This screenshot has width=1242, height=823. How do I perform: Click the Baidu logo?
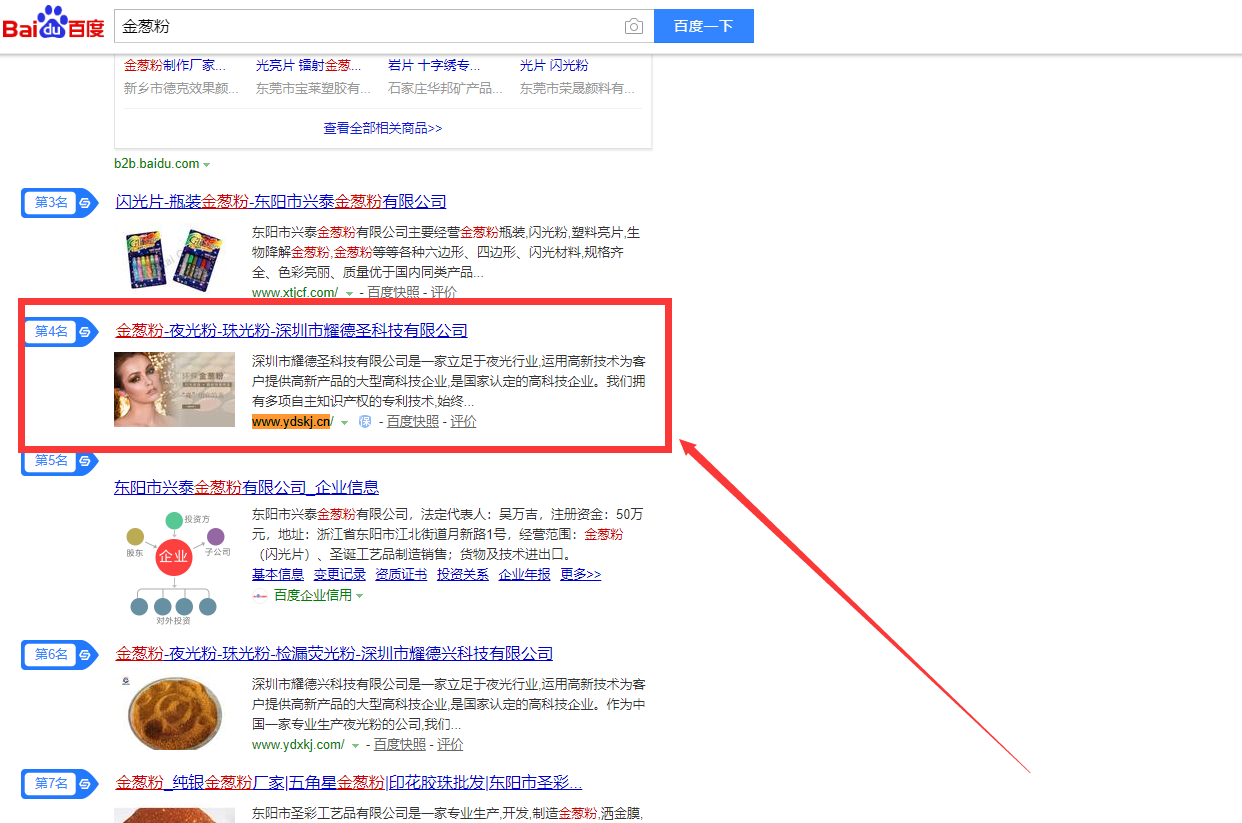coord(54,24)
